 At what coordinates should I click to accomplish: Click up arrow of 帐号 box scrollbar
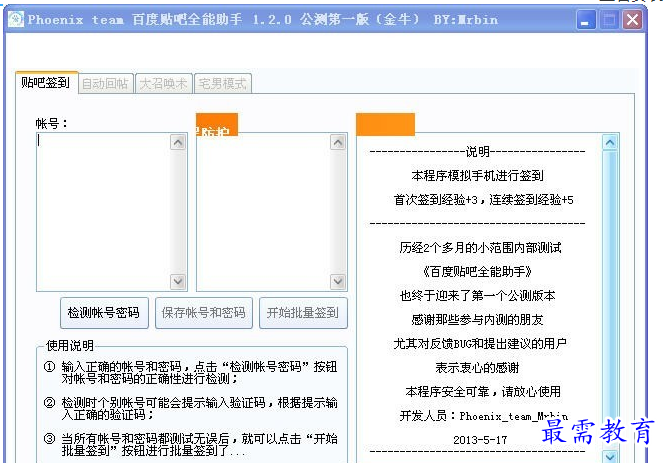[x=178, y=142]
